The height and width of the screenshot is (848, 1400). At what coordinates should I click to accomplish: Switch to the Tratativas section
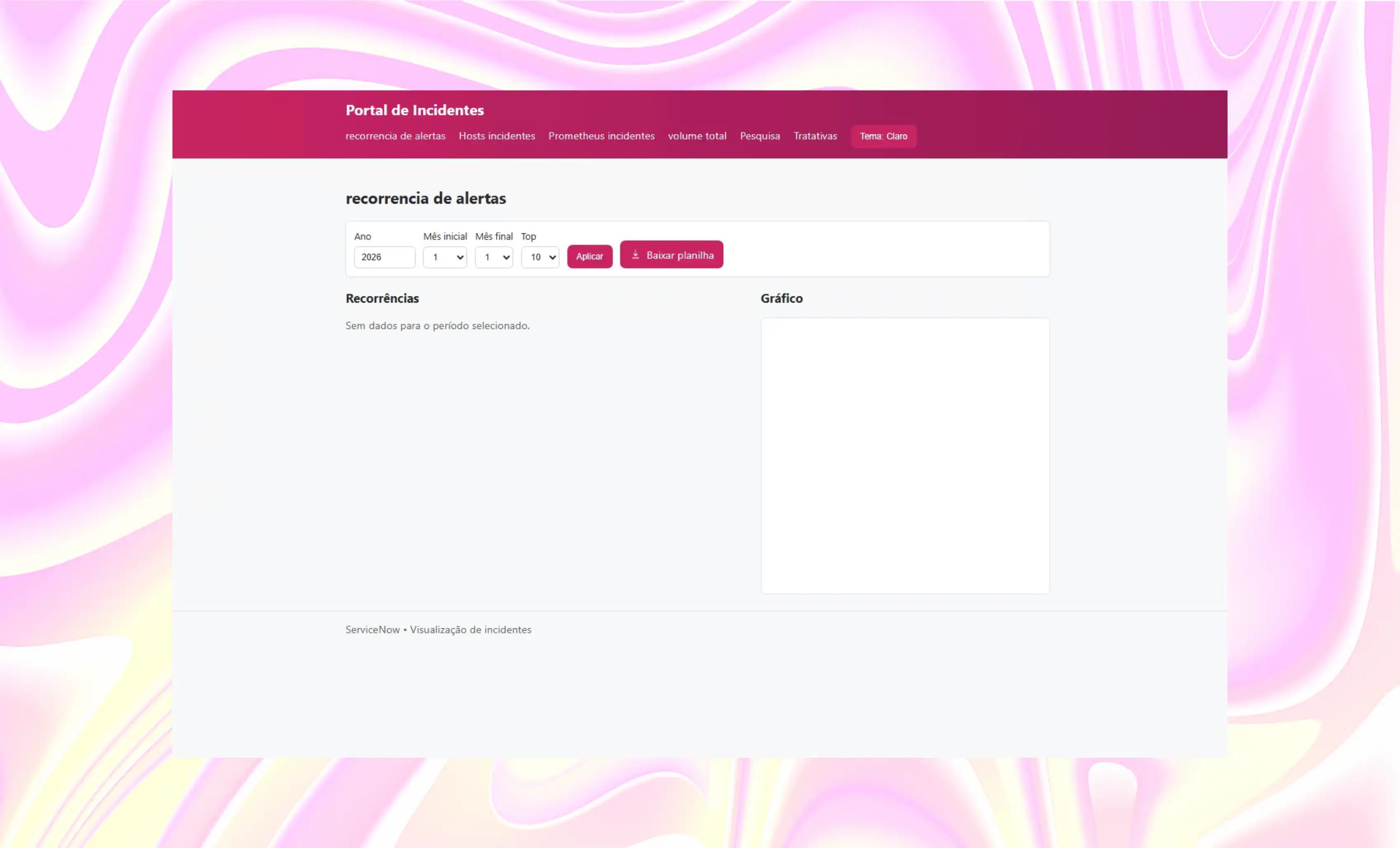pos(815,136)
